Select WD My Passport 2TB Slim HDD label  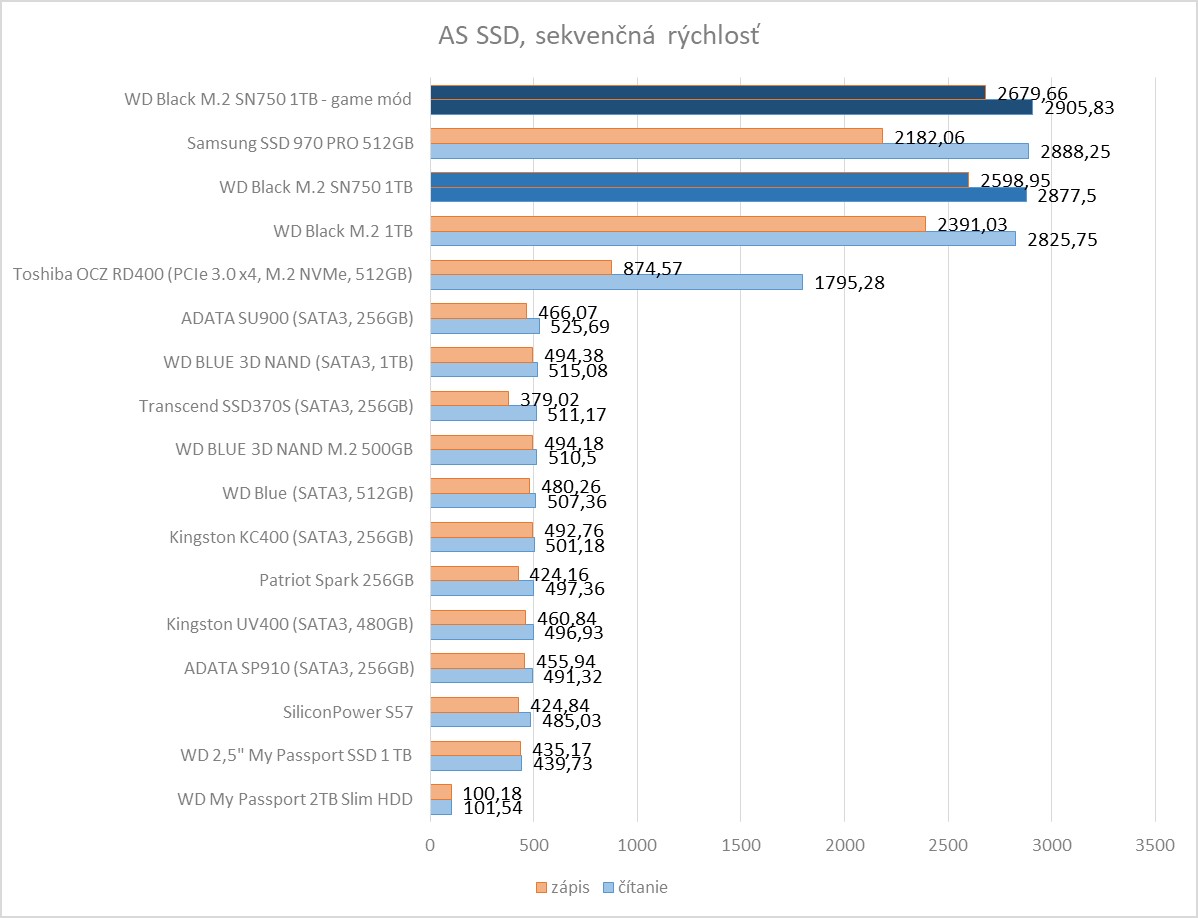coord(295,800)
